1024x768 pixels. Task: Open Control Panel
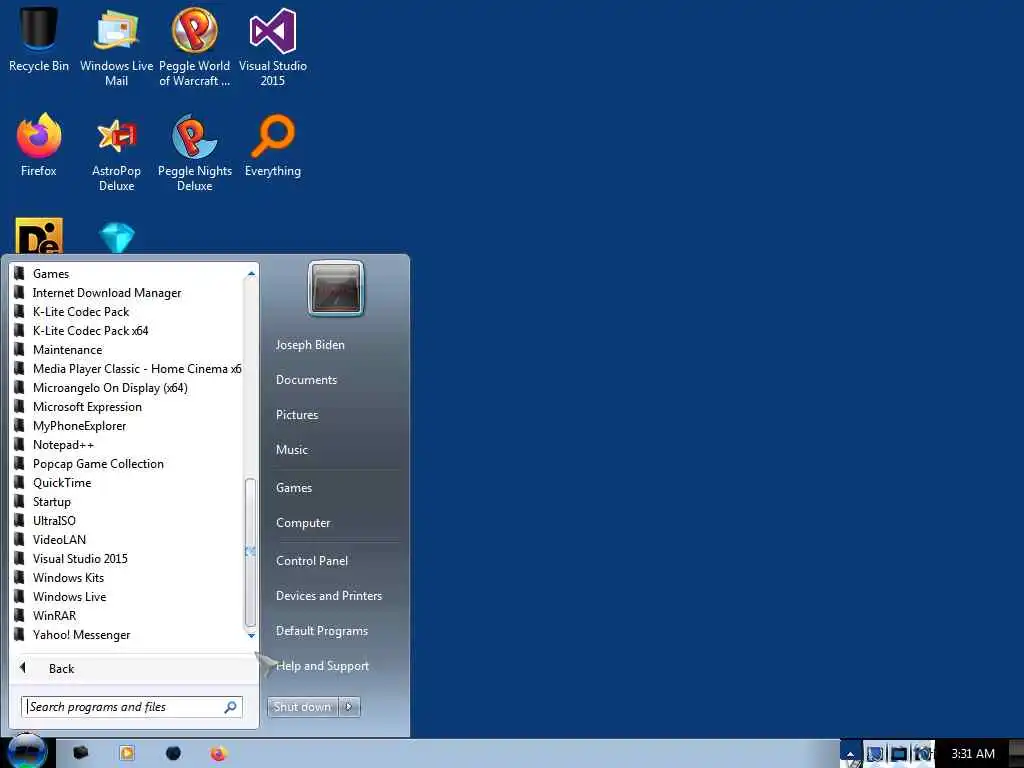click(312, 560)
